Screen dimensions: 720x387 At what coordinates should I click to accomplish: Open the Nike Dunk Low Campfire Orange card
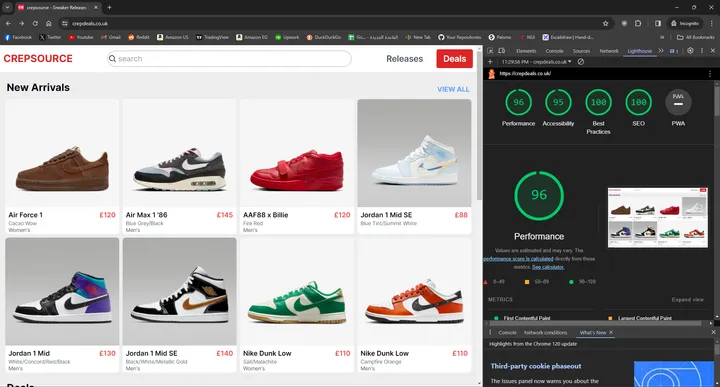(x=414, y=305)
